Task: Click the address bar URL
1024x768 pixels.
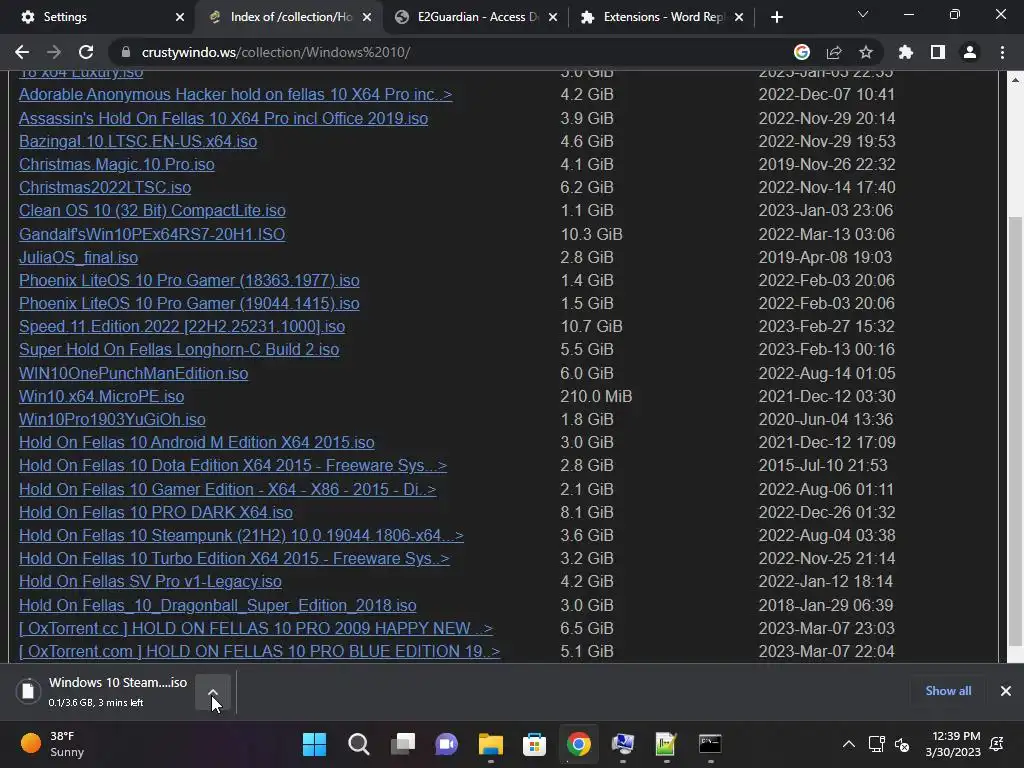Action: pyautogui.click(x=276, y=52)
